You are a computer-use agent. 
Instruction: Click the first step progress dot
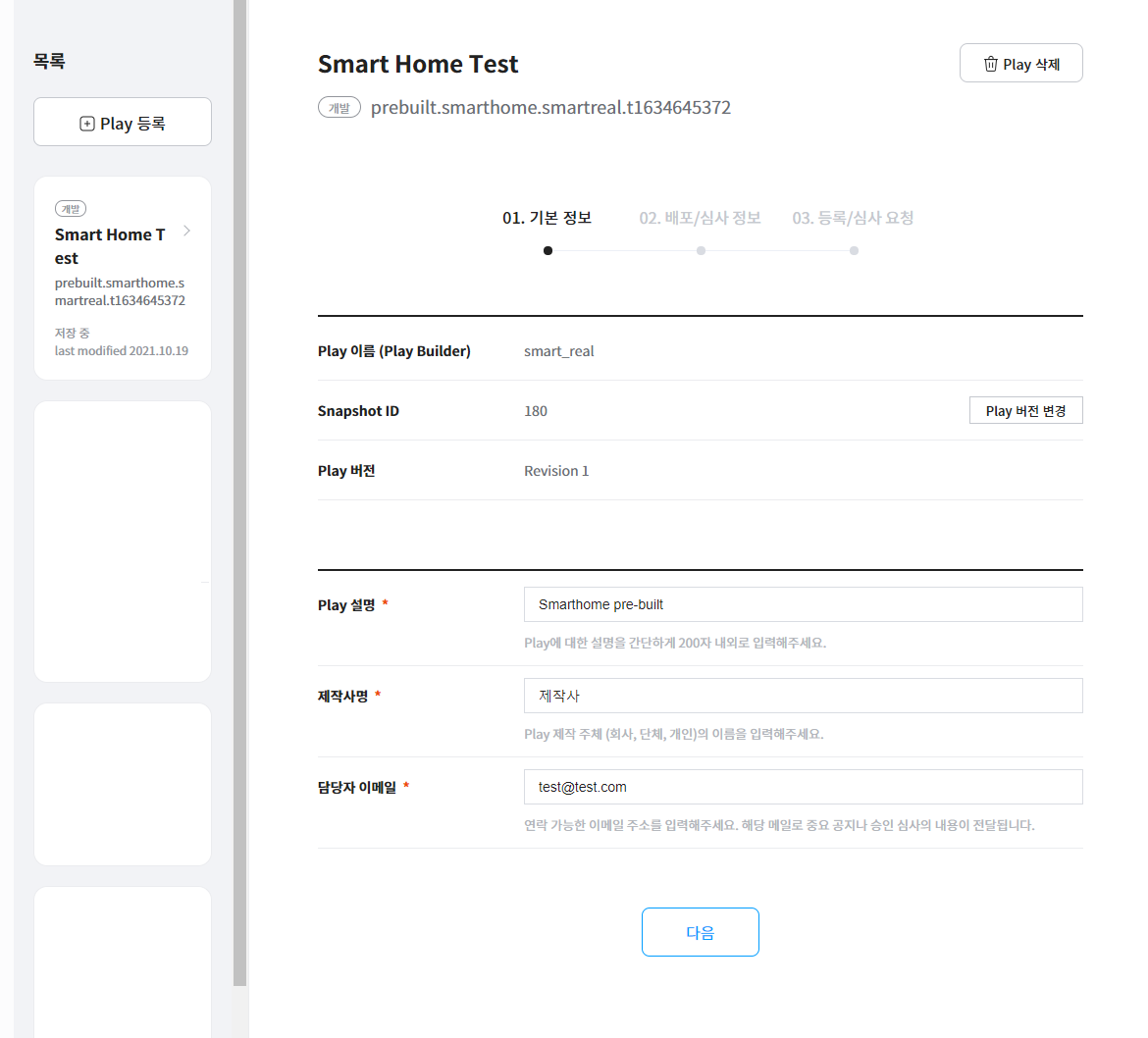click(x=548, y=251)
